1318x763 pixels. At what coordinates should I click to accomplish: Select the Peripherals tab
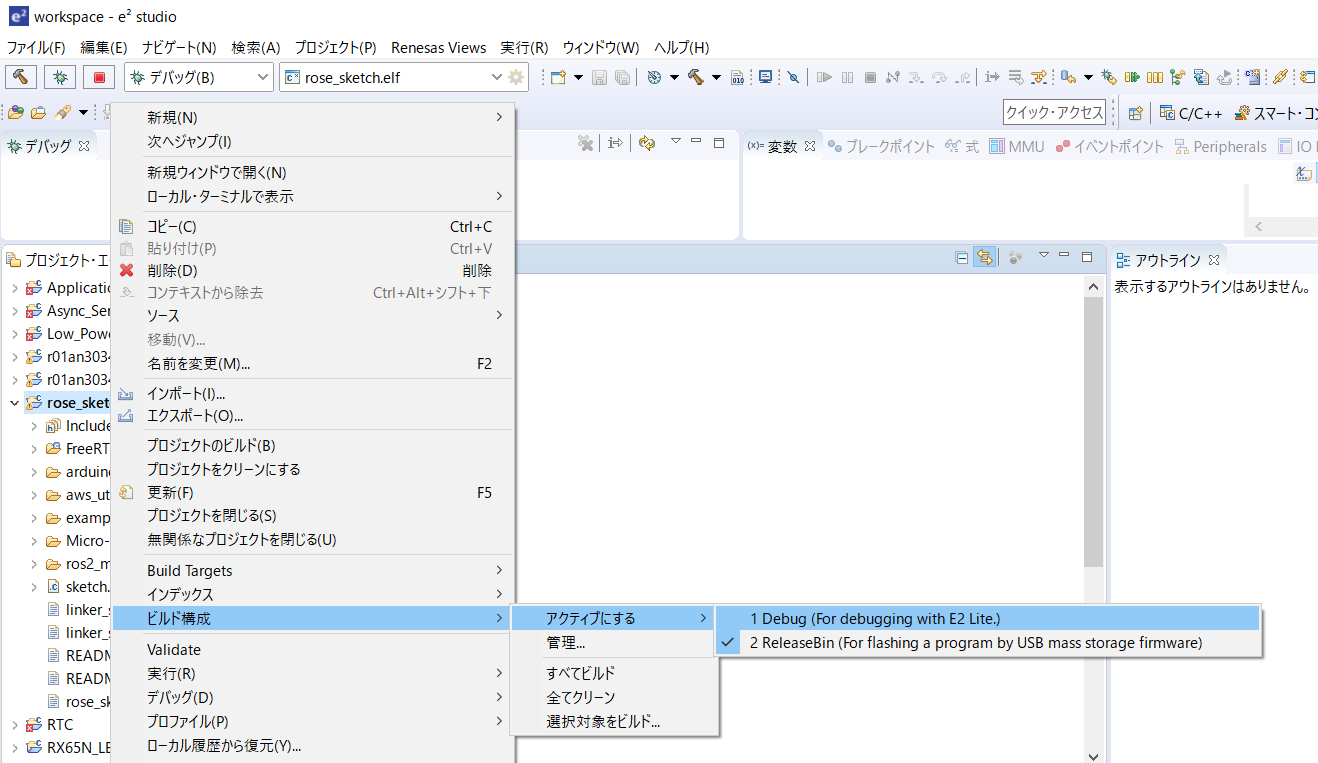coord(1220,146)
